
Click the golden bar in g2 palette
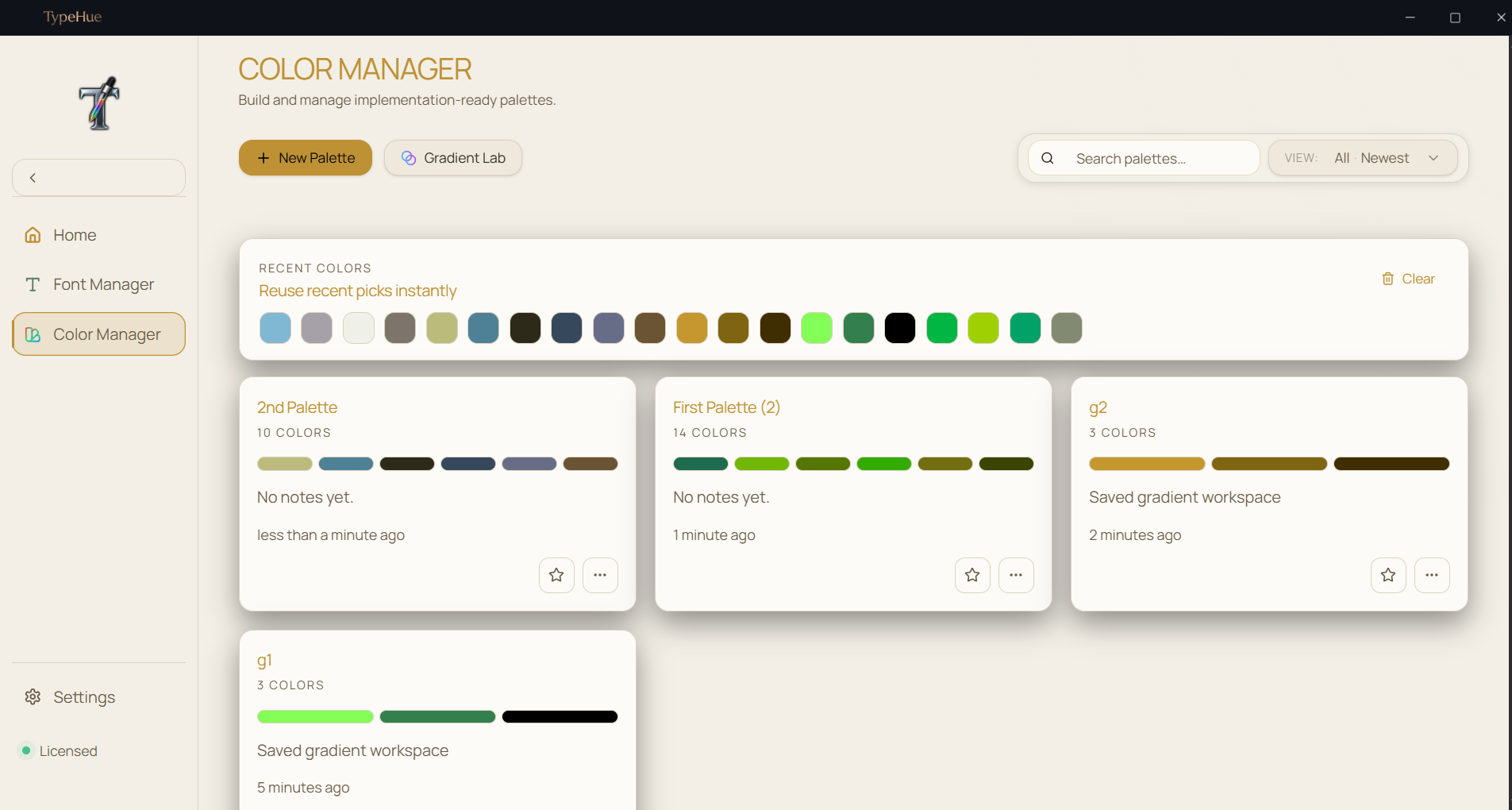click(1147, 464)
